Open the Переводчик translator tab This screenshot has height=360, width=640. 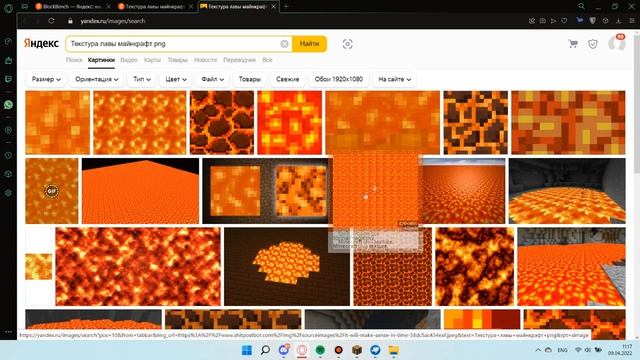pyautogui.click(x=239, y=60)
